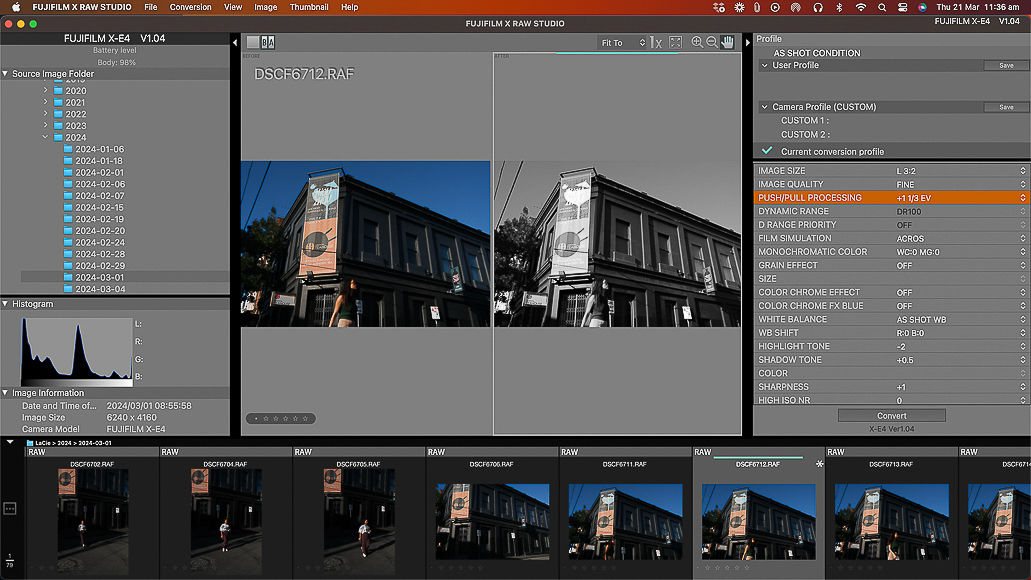Select the 2024-01-06 folder
1031x580 pixels.
click(x=99, y=149)
